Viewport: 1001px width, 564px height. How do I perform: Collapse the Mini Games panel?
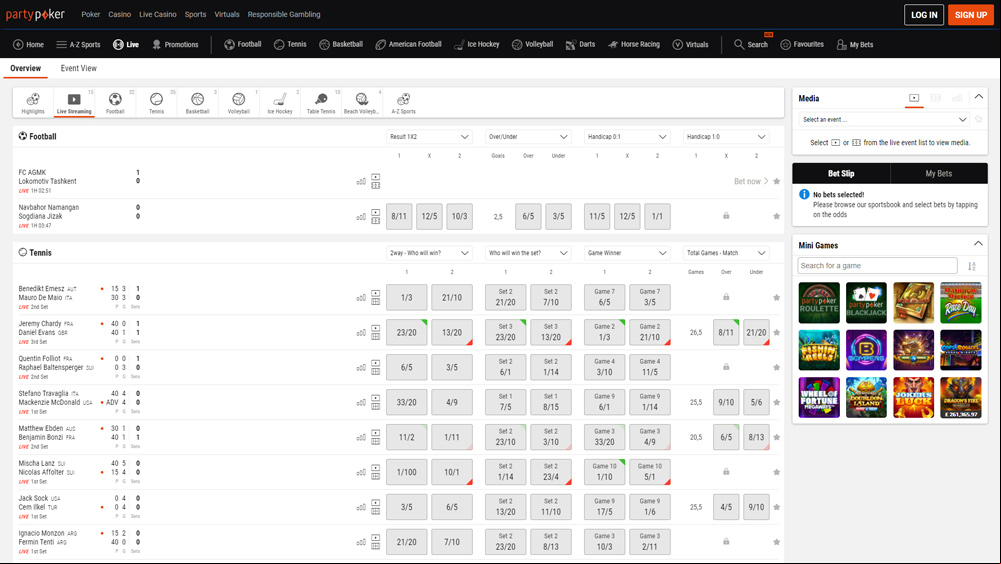(978, 244)
